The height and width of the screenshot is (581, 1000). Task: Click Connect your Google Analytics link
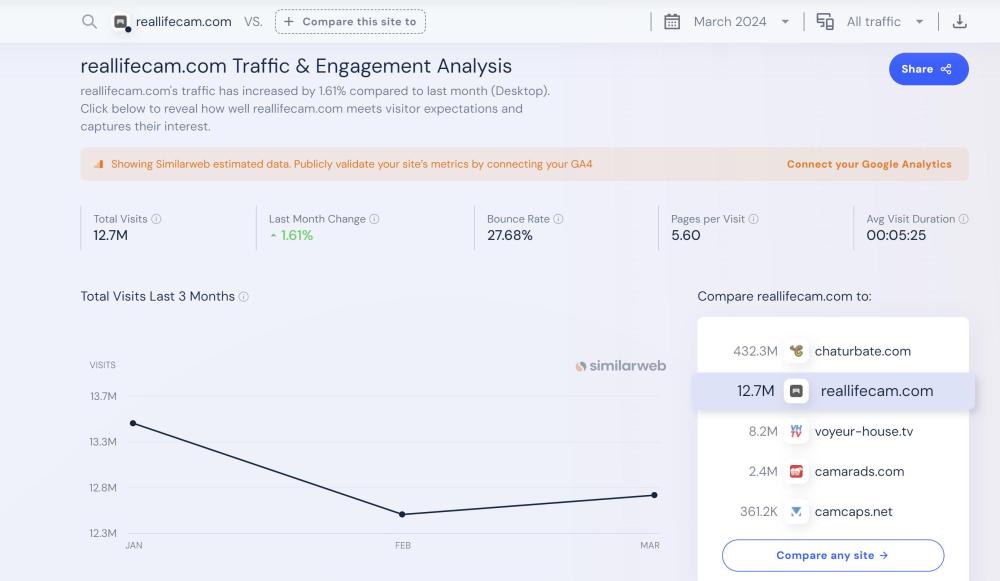coord(869,164)
